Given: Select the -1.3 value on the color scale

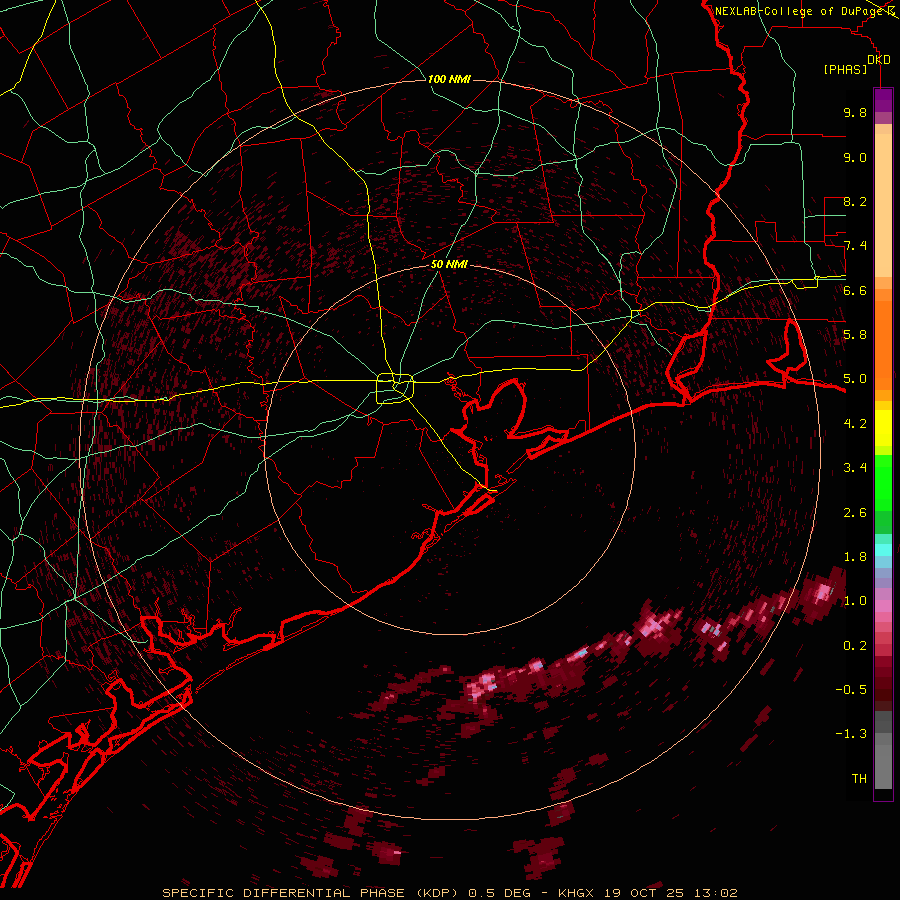Looking at the screenshot, I should click(851, 734).
